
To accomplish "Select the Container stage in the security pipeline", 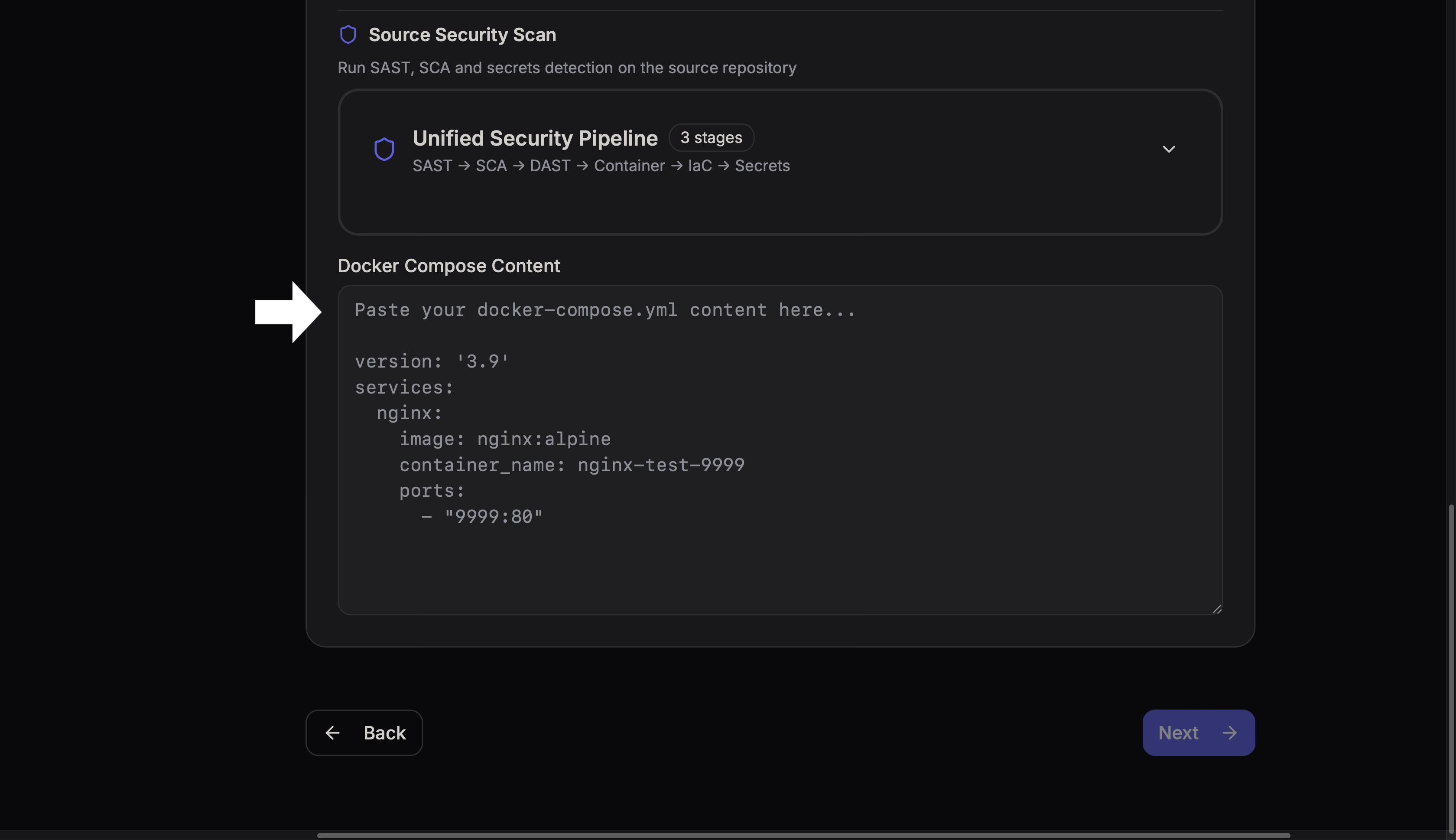I will pos(629,166).
